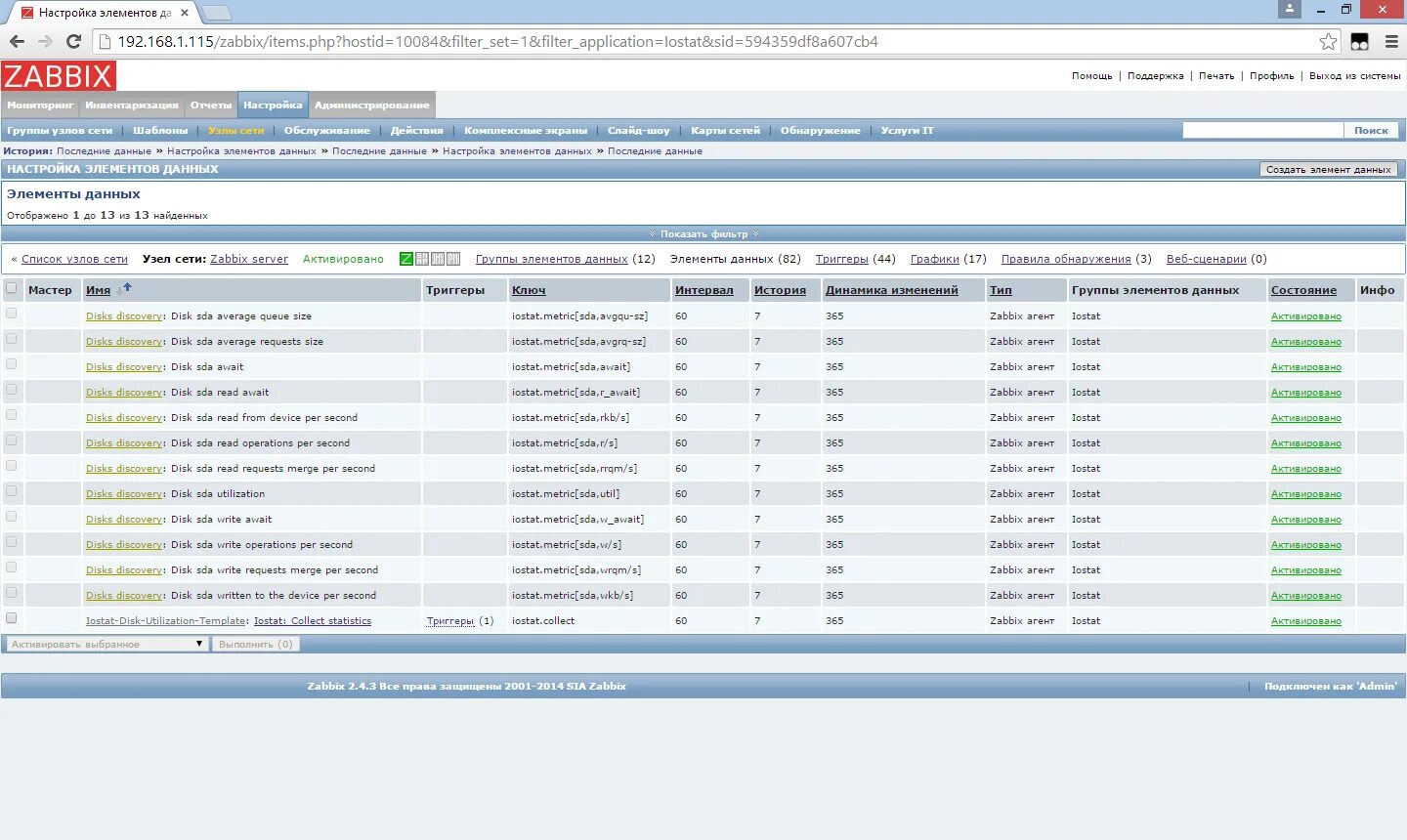Open the Мониторинг main menu
Image resolution: width=1407 pixels, height=840 pixels.
(x=40, y=105)
